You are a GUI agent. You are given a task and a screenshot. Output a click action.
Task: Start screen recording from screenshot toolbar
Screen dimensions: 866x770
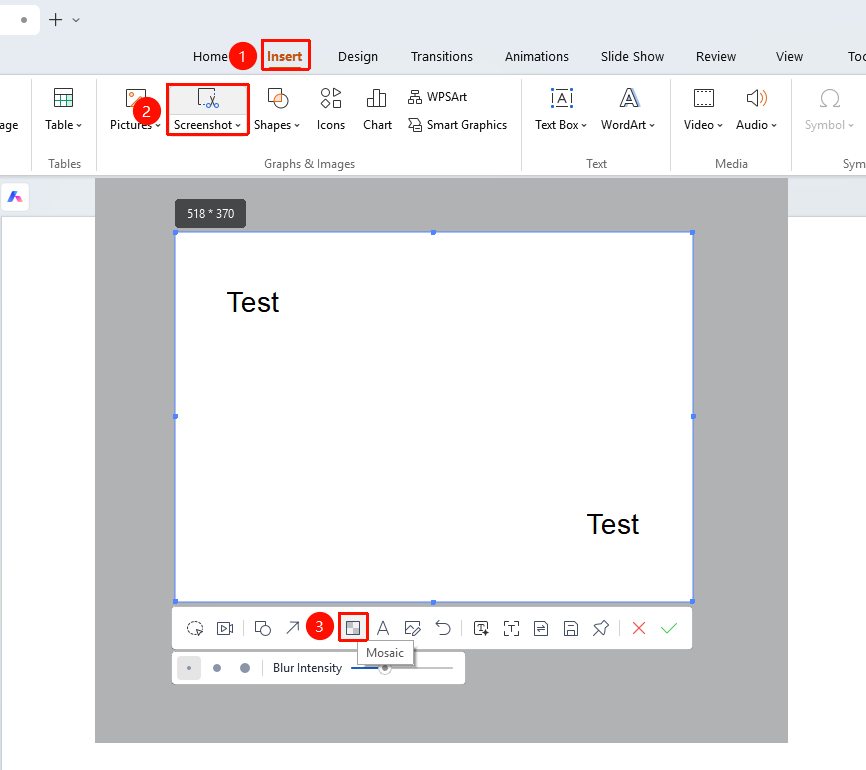click(x=225, y=628)
